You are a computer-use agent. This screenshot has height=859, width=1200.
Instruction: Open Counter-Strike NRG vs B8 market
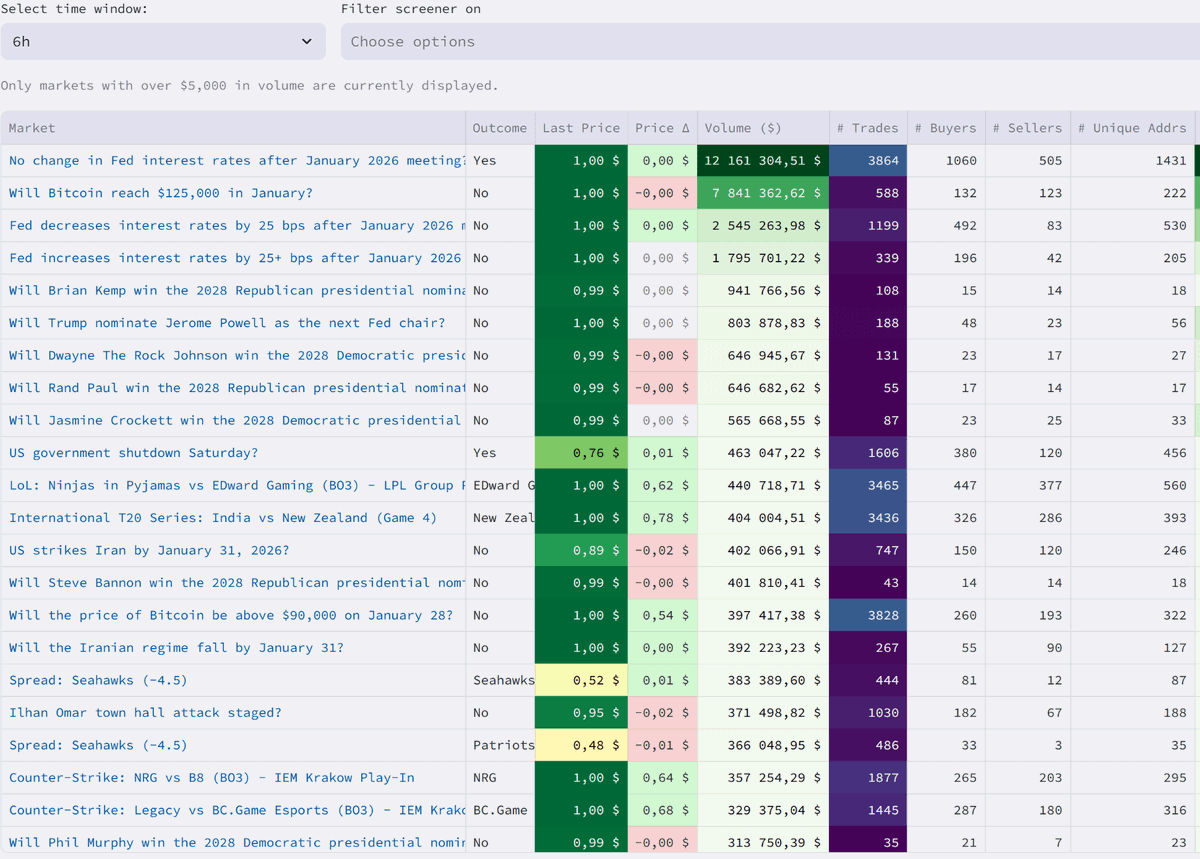[x=212, y=778]
